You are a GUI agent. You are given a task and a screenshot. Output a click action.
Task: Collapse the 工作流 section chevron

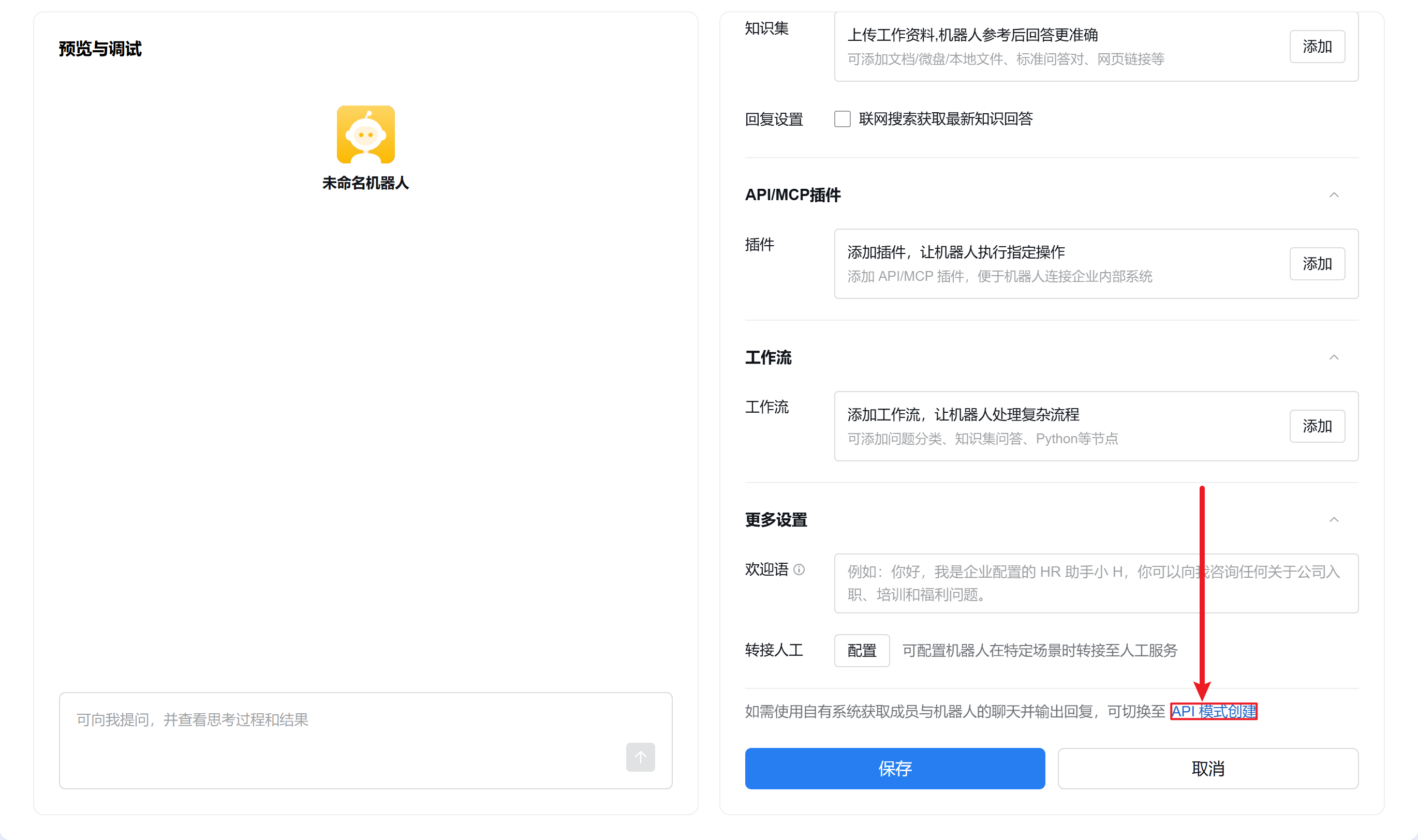pyautogui.click(x=1334, y=357)
